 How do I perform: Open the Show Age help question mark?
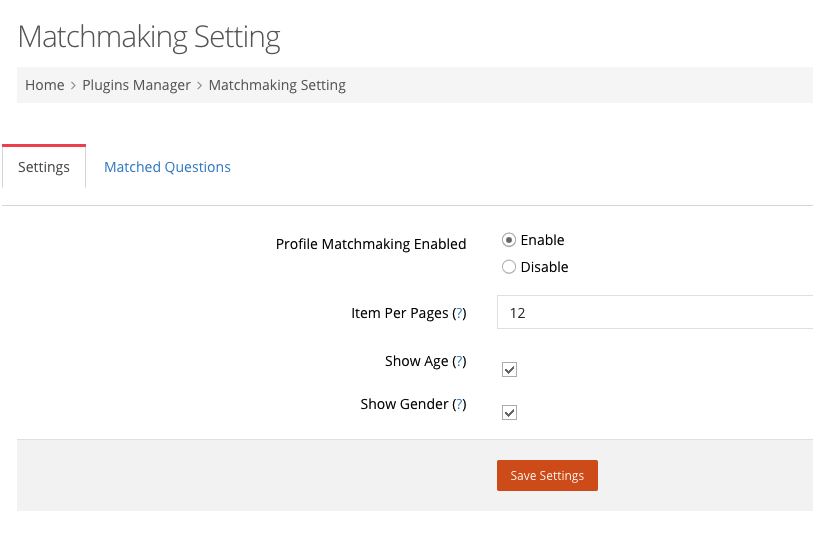click(459, 361)
